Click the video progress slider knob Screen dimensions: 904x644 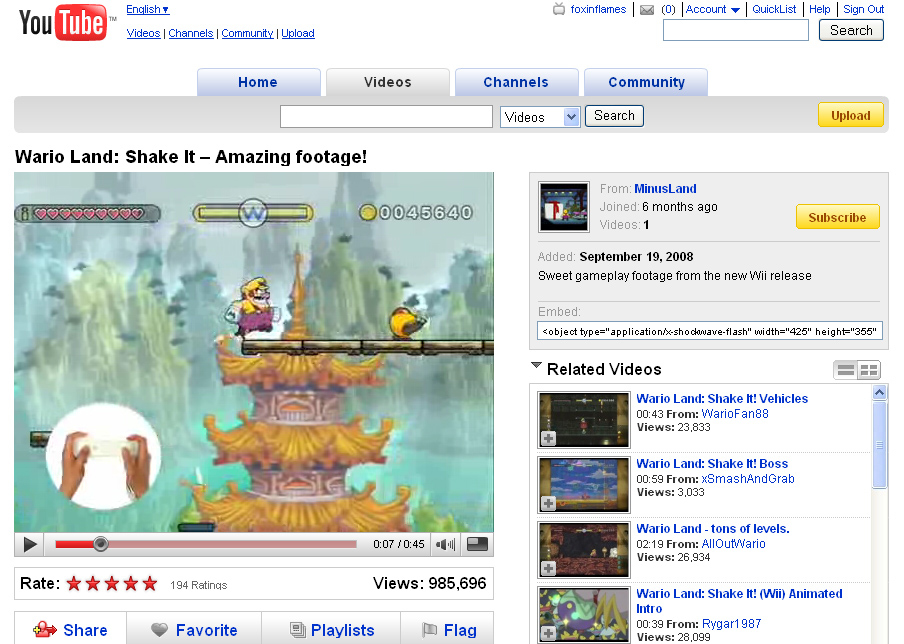coord(100,544)
